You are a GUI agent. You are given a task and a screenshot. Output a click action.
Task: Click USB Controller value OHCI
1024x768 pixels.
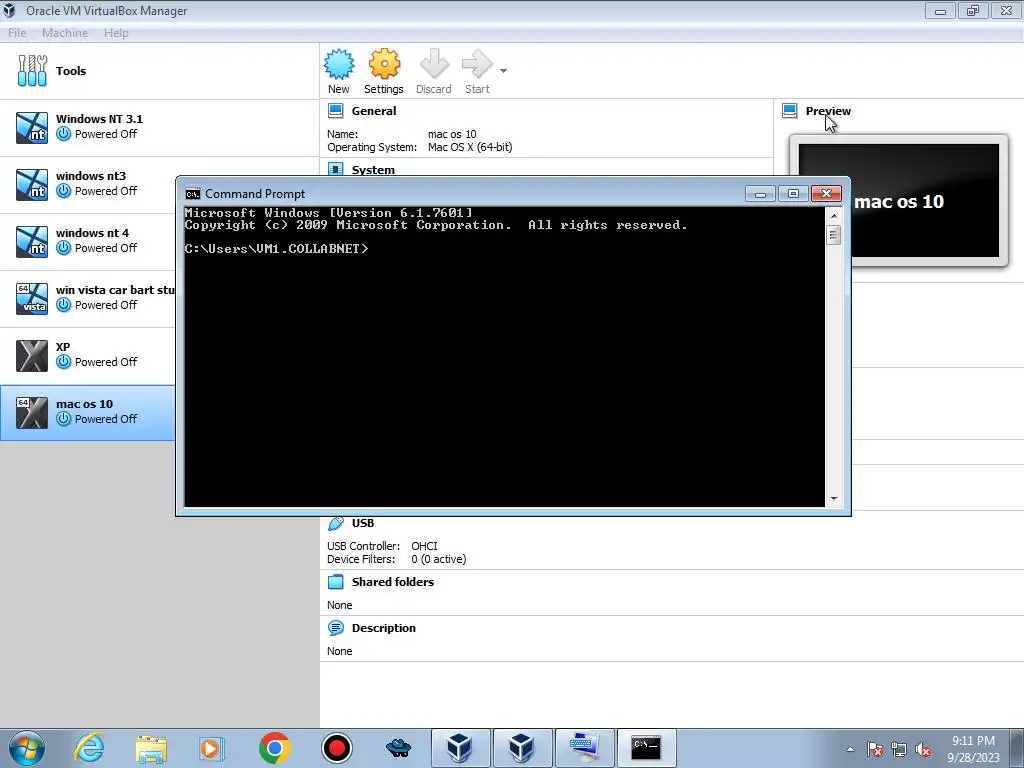pyautogui.click(x=424, y=546)
